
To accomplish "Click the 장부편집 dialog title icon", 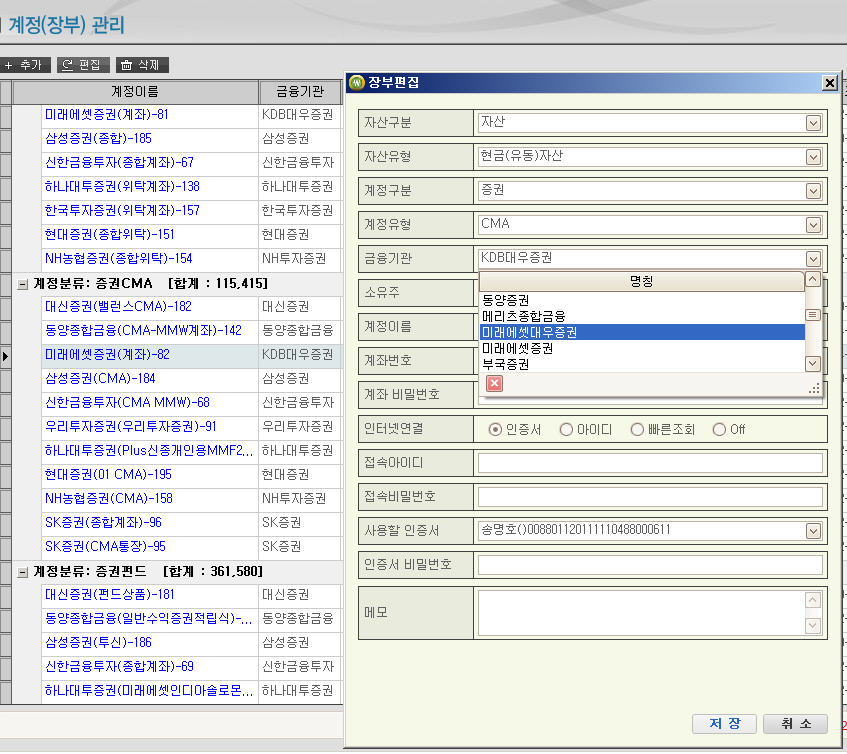I will pos(357,83).
